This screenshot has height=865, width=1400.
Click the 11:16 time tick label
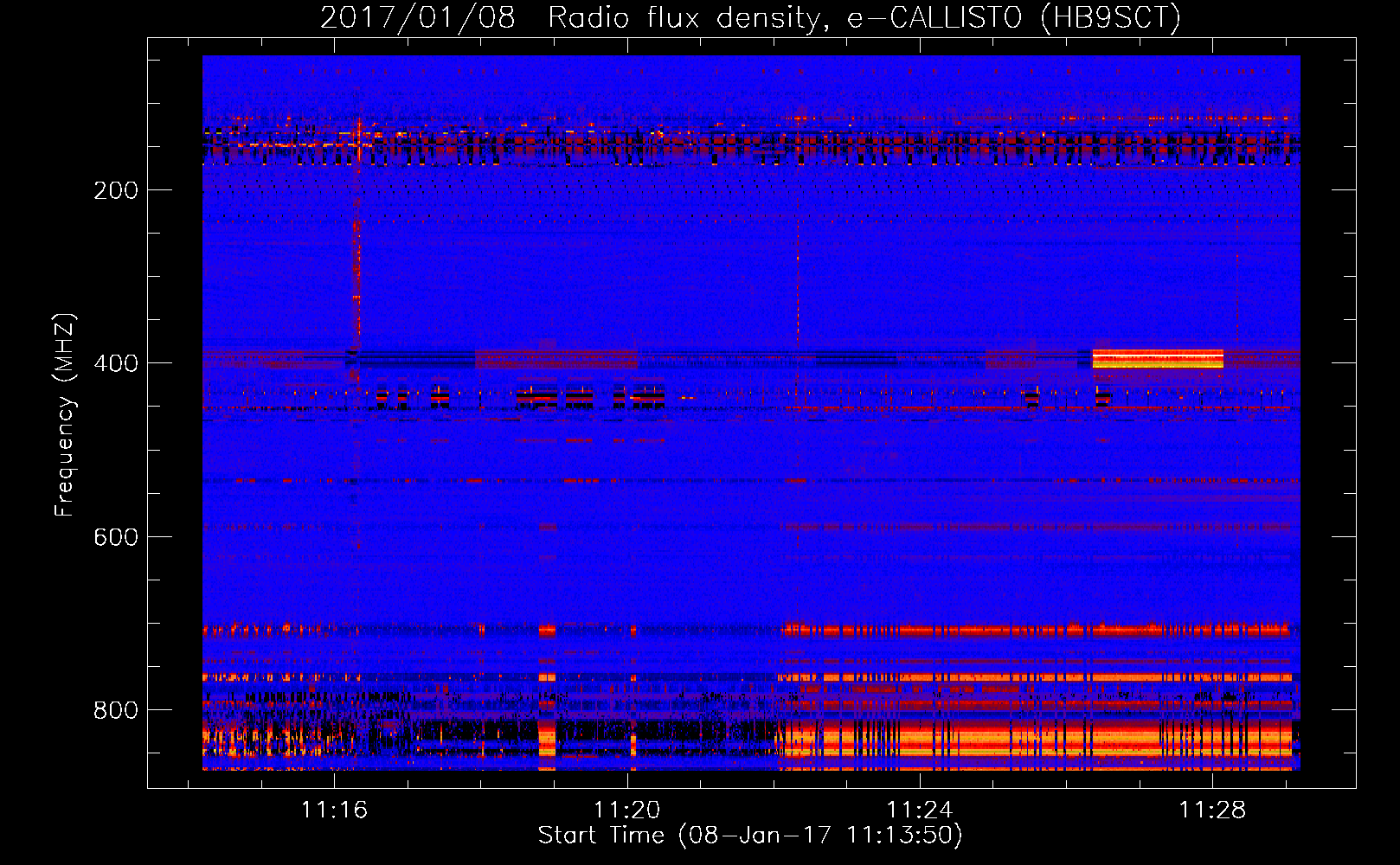pyautogui.click(x=334, y=810)
